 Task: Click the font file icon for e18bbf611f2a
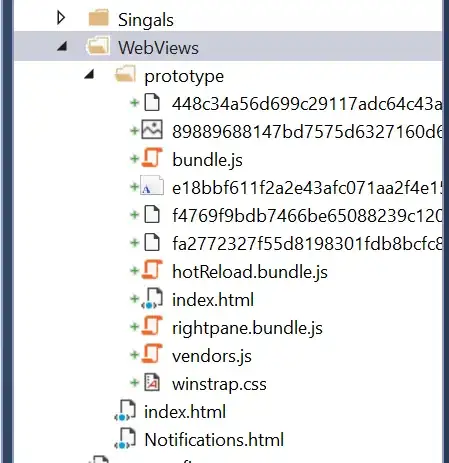point(152,186)
